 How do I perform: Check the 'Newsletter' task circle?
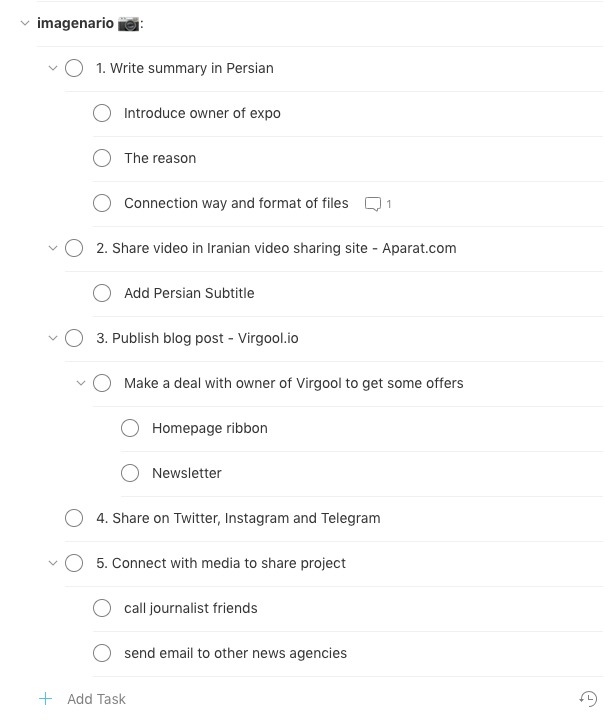point(130,473)
